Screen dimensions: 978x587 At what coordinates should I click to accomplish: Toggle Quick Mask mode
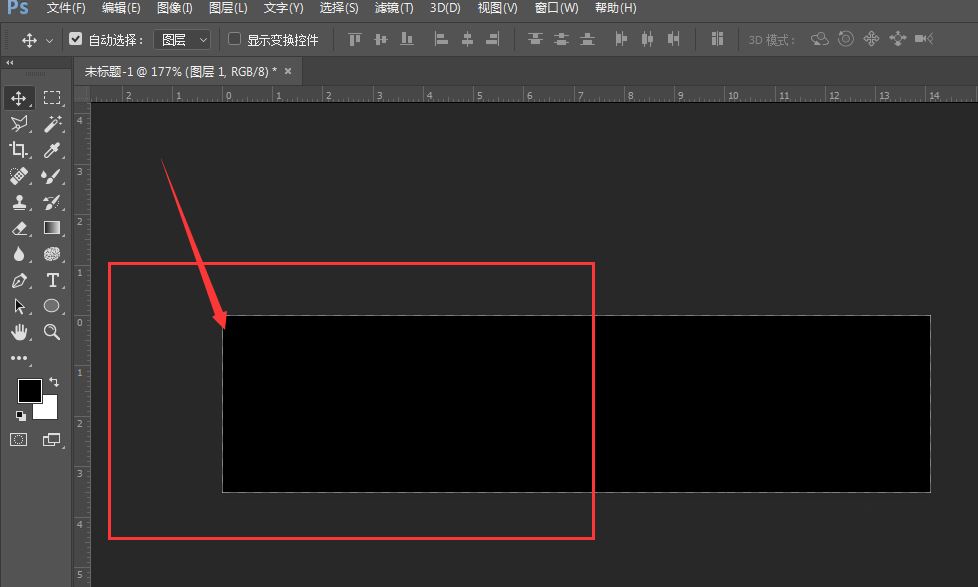coord(19,440)
